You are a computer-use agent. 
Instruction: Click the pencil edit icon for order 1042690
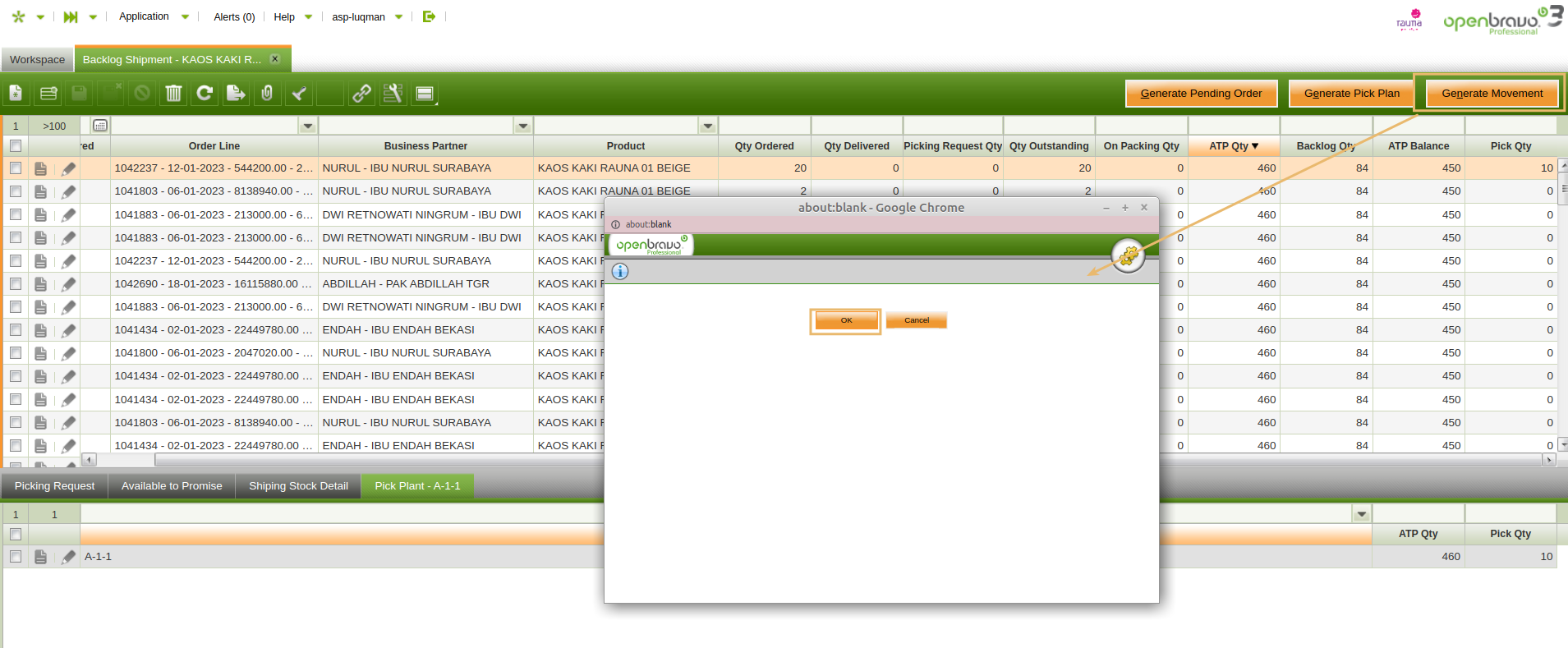tap(68, 284)
